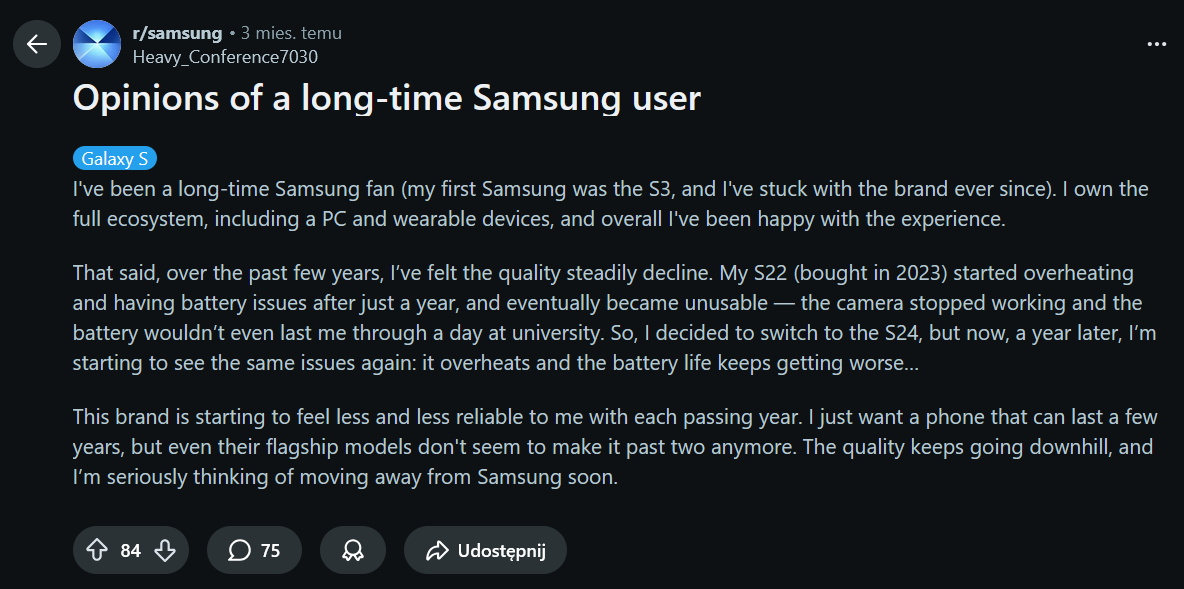Screen dimensions: 1184x589
Task: Visit the r/samsung subreddit link
Action: tap(177, 33)
